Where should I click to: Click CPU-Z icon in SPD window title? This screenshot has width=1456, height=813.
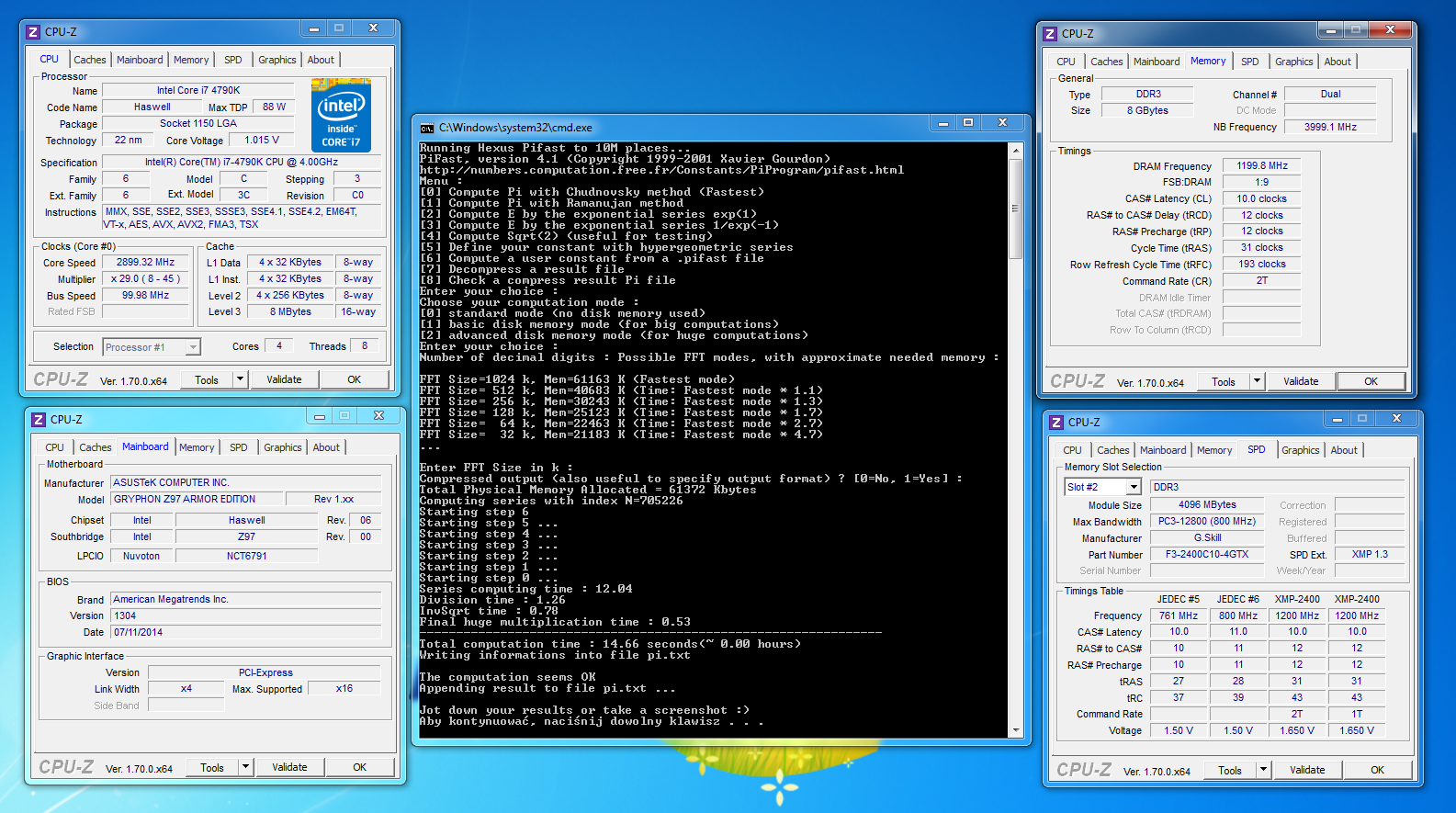point(1056,422)
